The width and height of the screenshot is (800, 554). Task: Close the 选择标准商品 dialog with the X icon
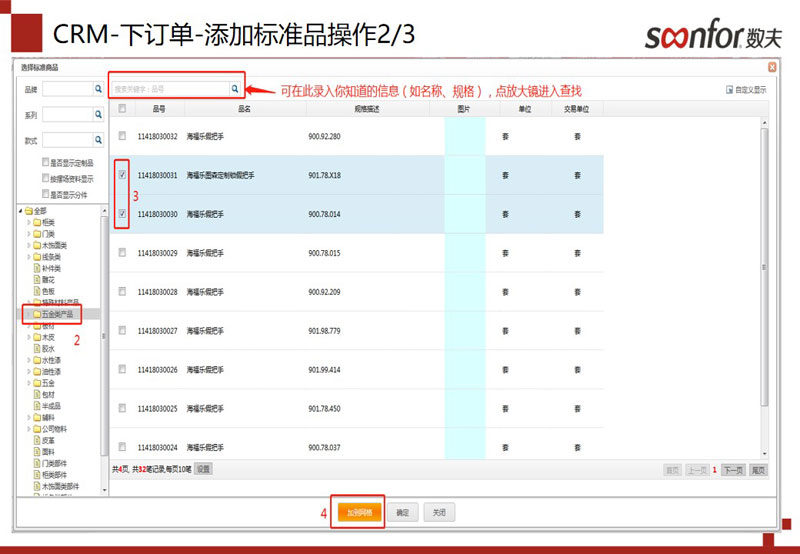[x=771, y=67]
